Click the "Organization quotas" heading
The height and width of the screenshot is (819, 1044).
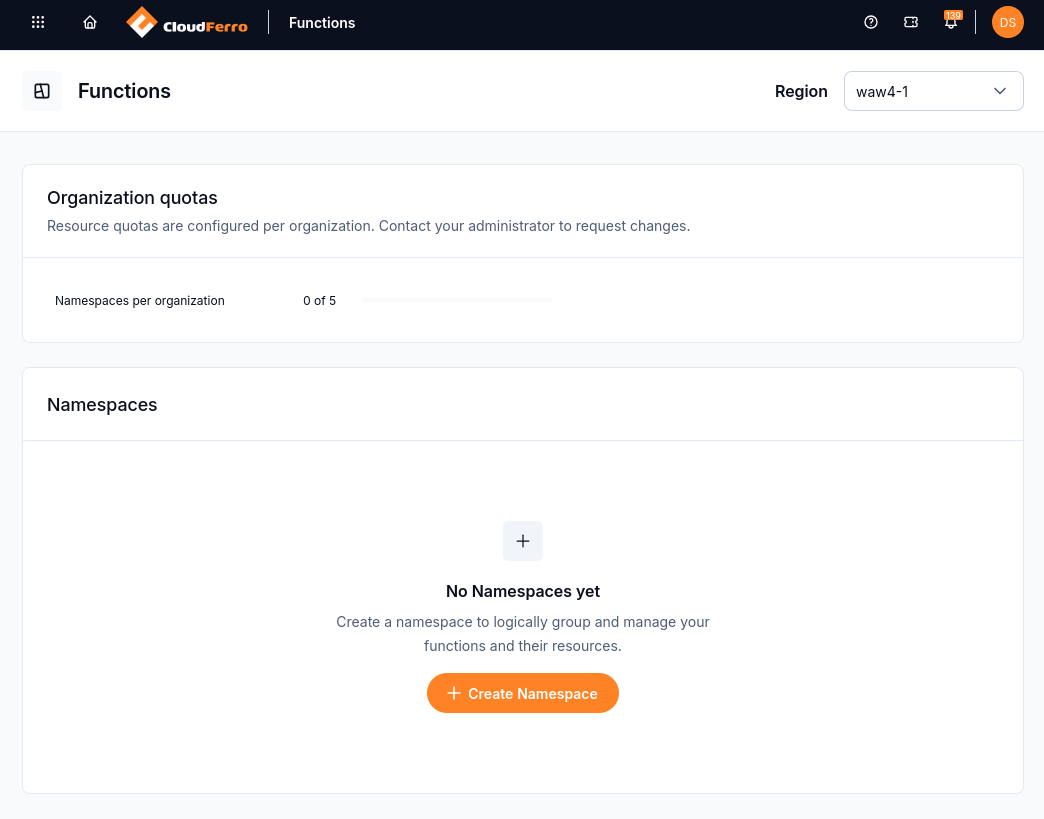(132, 198)
